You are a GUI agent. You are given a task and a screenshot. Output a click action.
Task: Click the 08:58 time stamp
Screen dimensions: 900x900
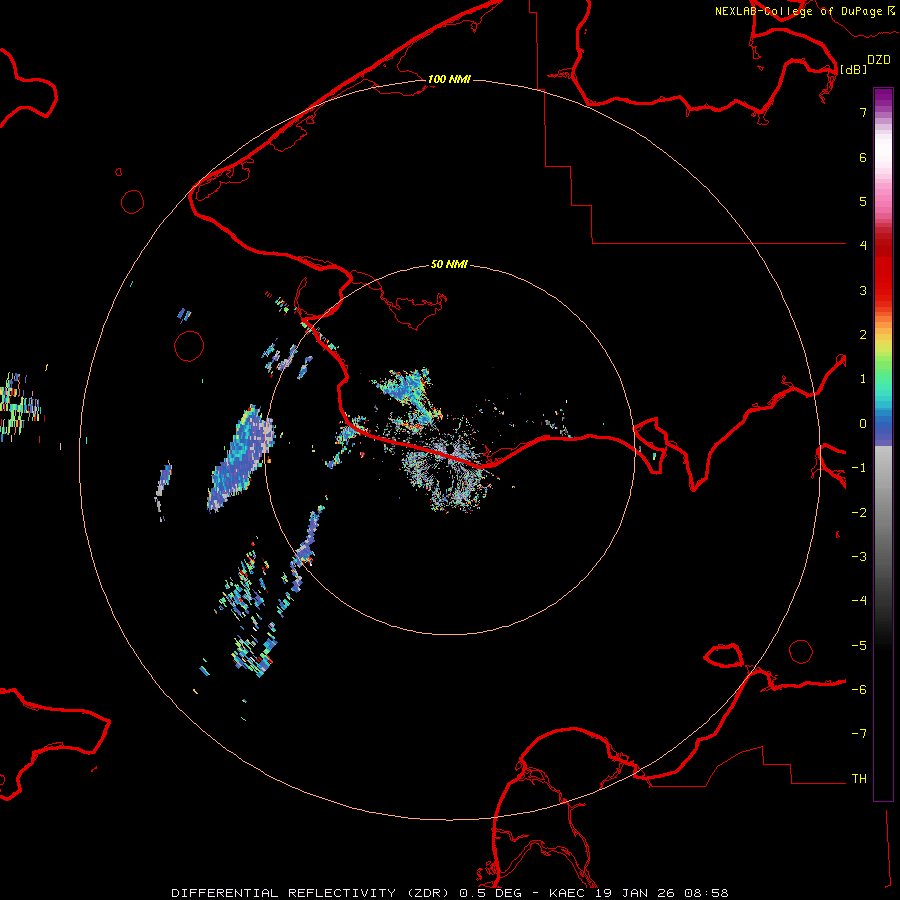coord(706,893)
